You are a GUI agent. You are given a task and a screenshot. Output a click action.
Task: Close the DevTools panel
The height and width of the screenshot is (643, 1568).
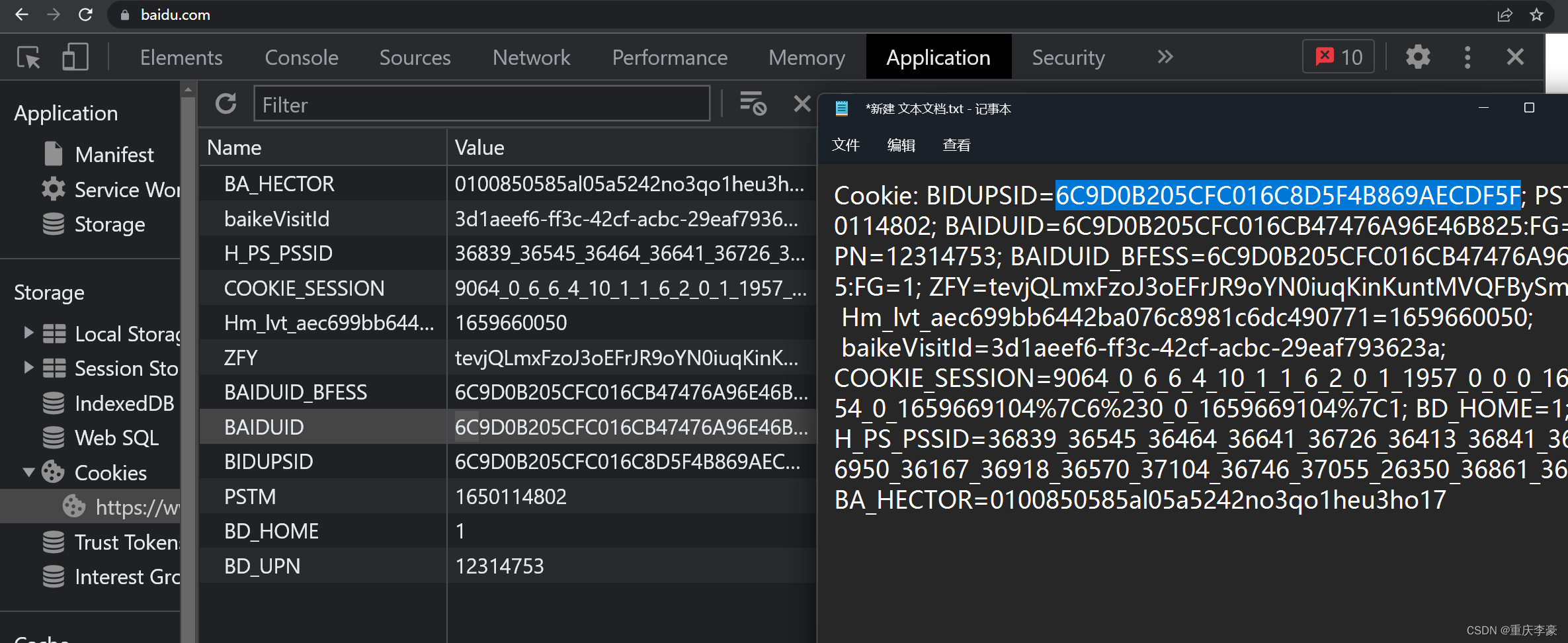click(x=1515, y=57)
